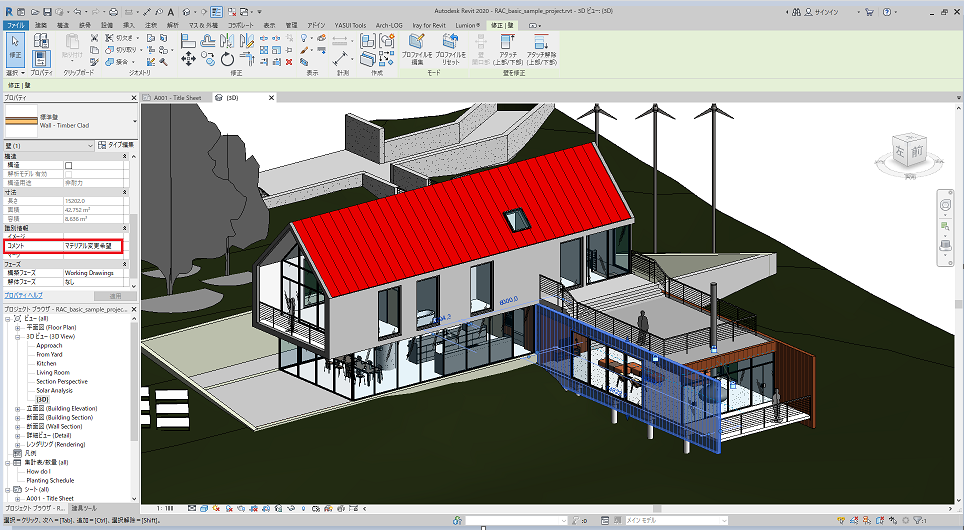Click the selection filter icon in status bar
The height and width of the screenshot is (530, 964).
(x=917, y=520)
